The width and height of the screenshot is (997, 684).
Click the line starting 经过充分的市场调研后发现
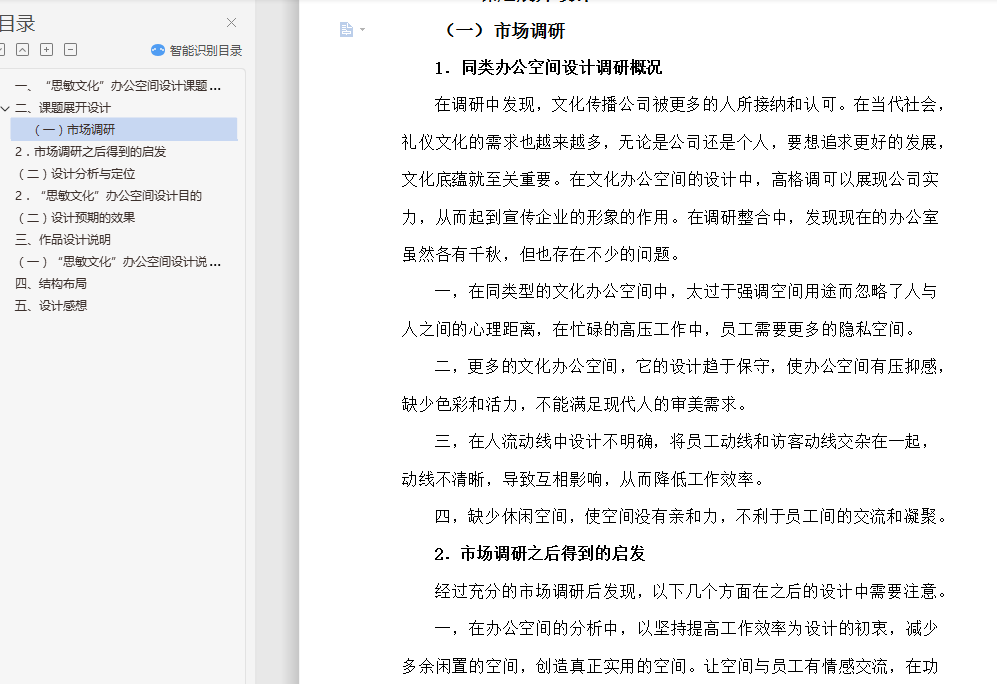(691, 591)
